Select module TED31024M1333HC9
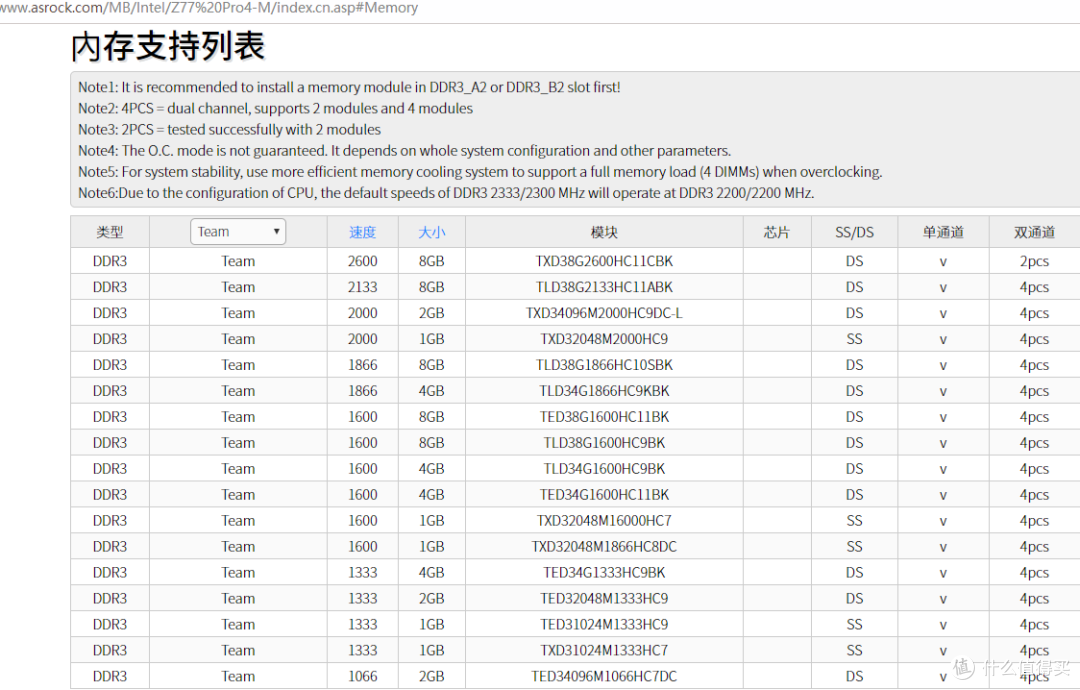Screen dimensions: 1080x690 pyautogui.click(x=604, y=624)
